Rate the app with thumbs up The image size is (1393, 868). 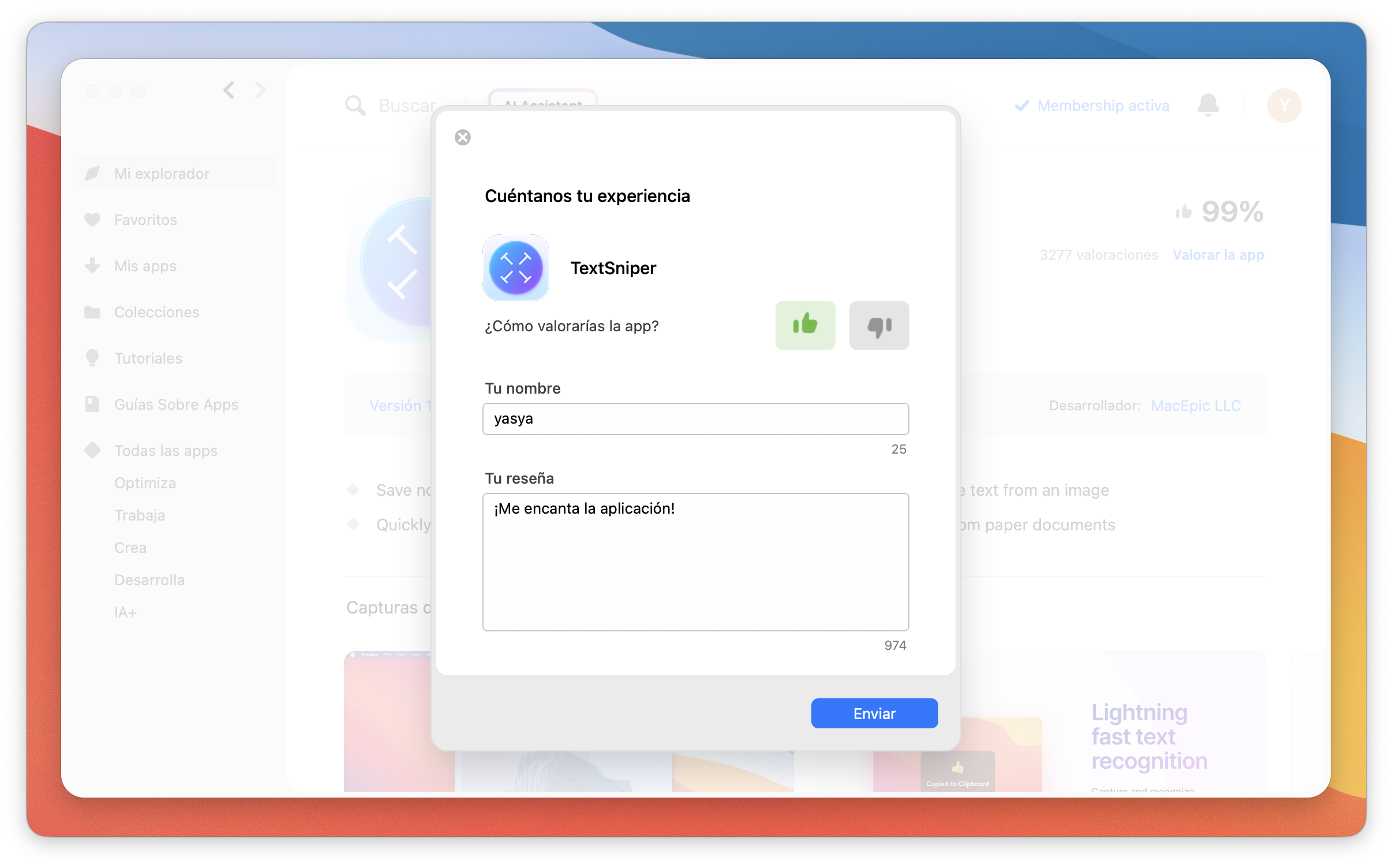click(x=805, y=325)
